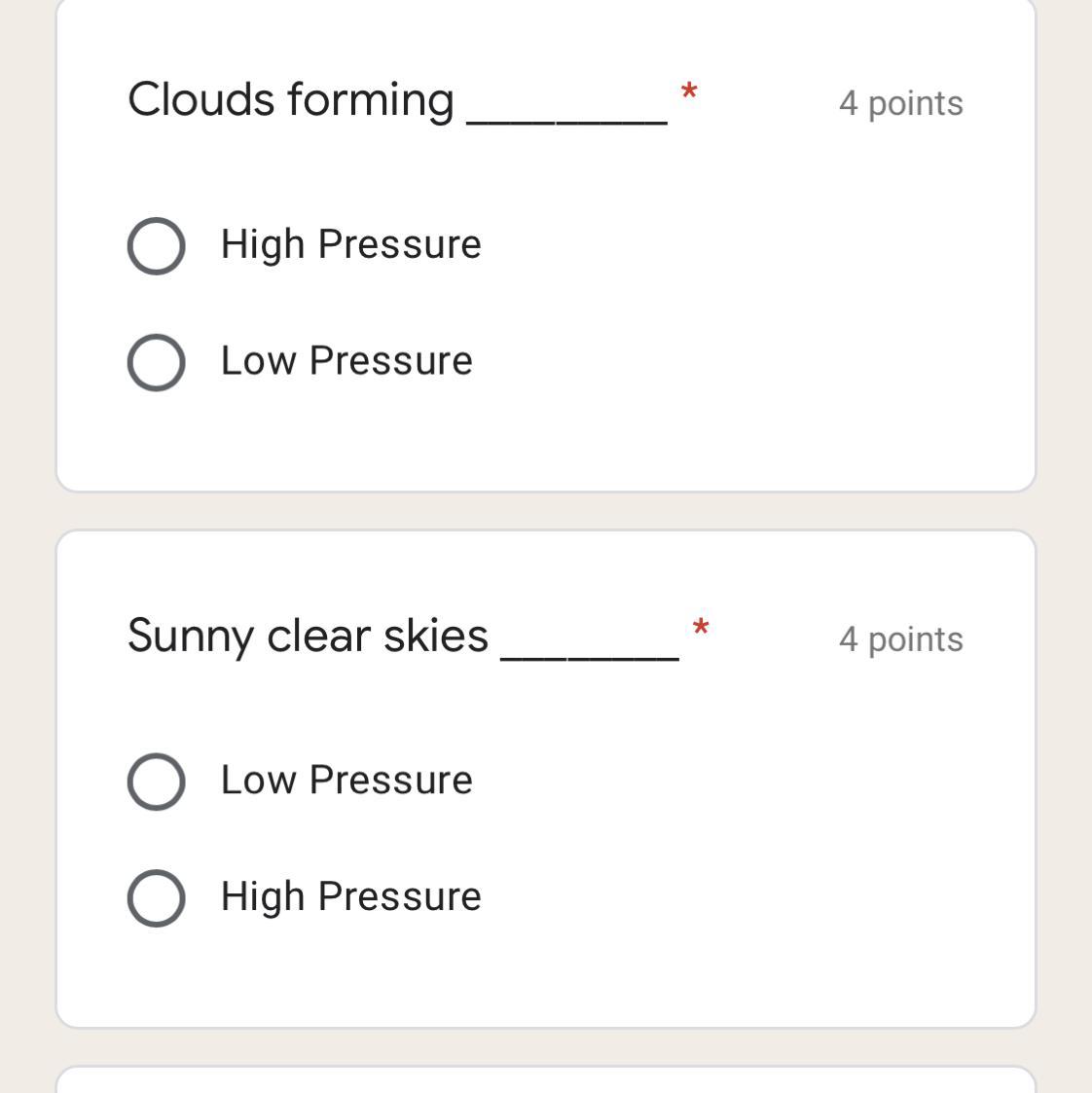This screenshot has width=1092, height=1093.
Task: Click "Low Pressure" label text under Sunny clear skies
Action: [x=346, y=780]
